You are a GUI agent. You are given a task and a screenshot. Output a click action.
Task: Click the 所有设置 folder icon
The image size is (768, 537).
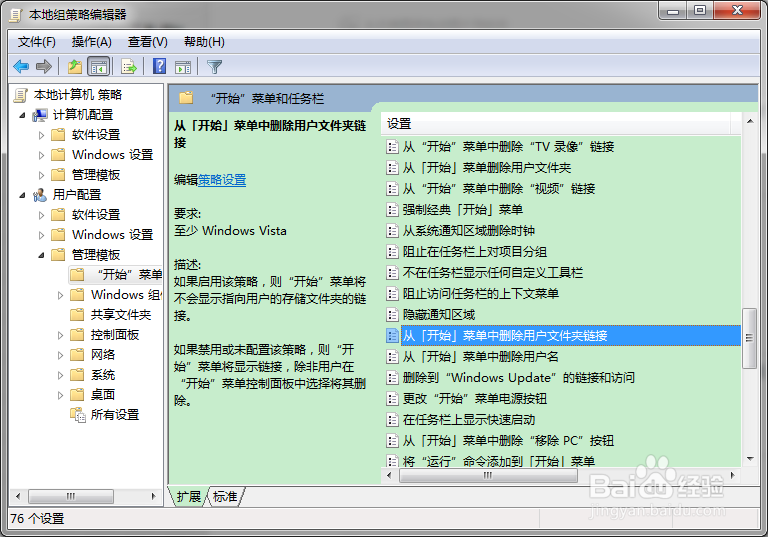click(78, 415)
